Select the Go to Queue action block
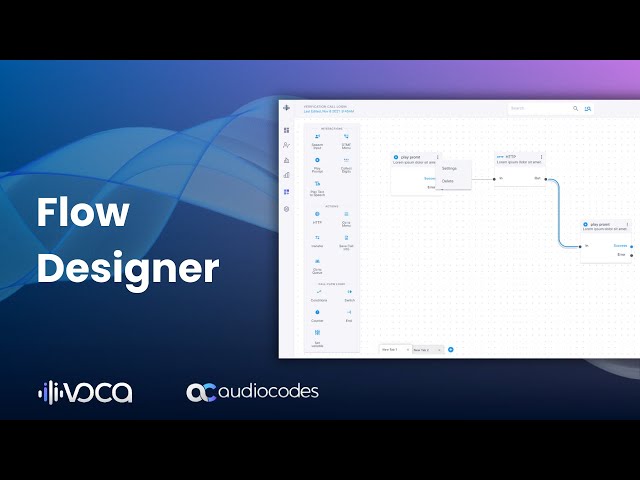 tap(317, 266)
